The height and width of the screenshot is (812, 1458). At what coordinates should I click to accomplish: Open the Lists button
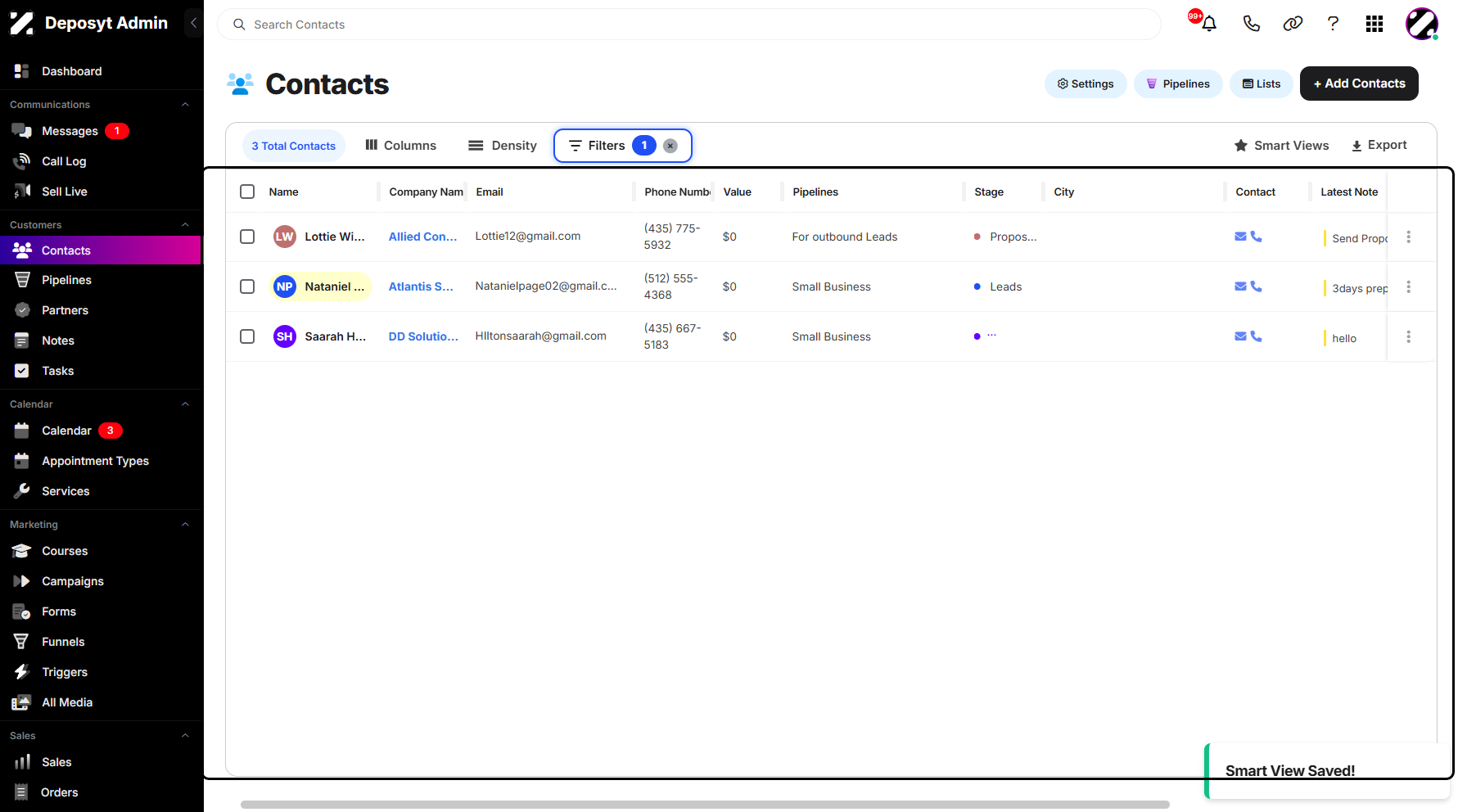1262,83
